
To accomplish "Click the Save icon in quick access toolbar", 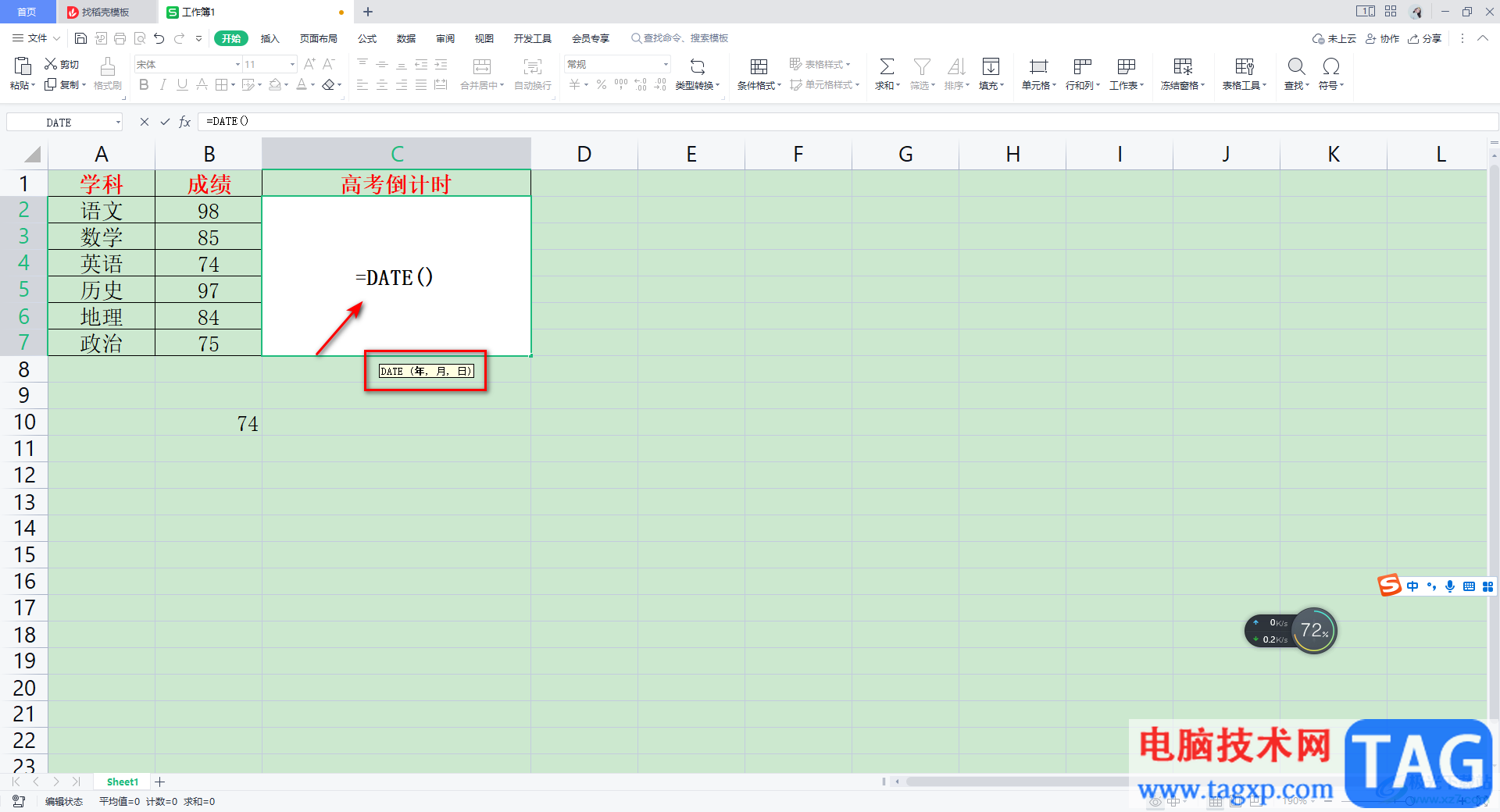I will coord(80,38).
